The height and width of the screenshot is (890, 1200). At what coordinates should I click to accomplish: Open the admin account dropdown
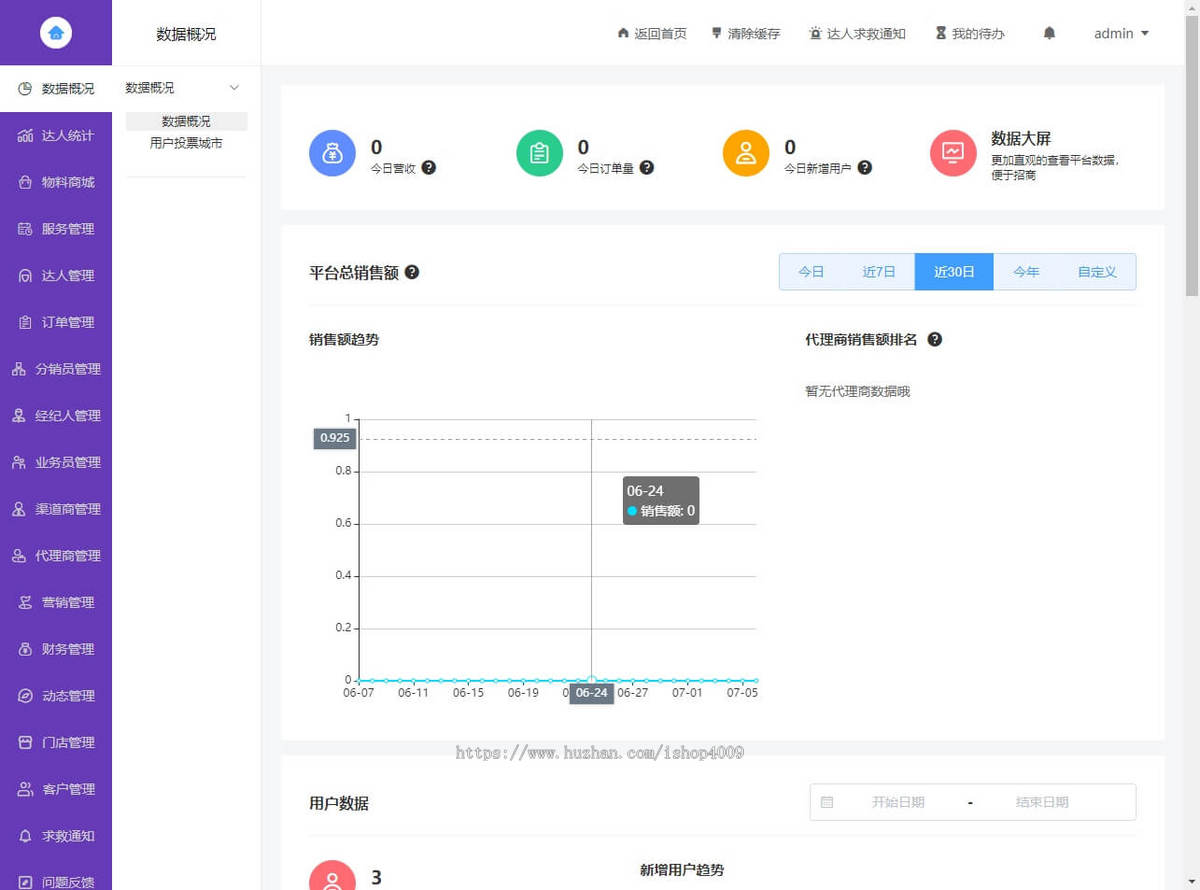(1121, 33)
